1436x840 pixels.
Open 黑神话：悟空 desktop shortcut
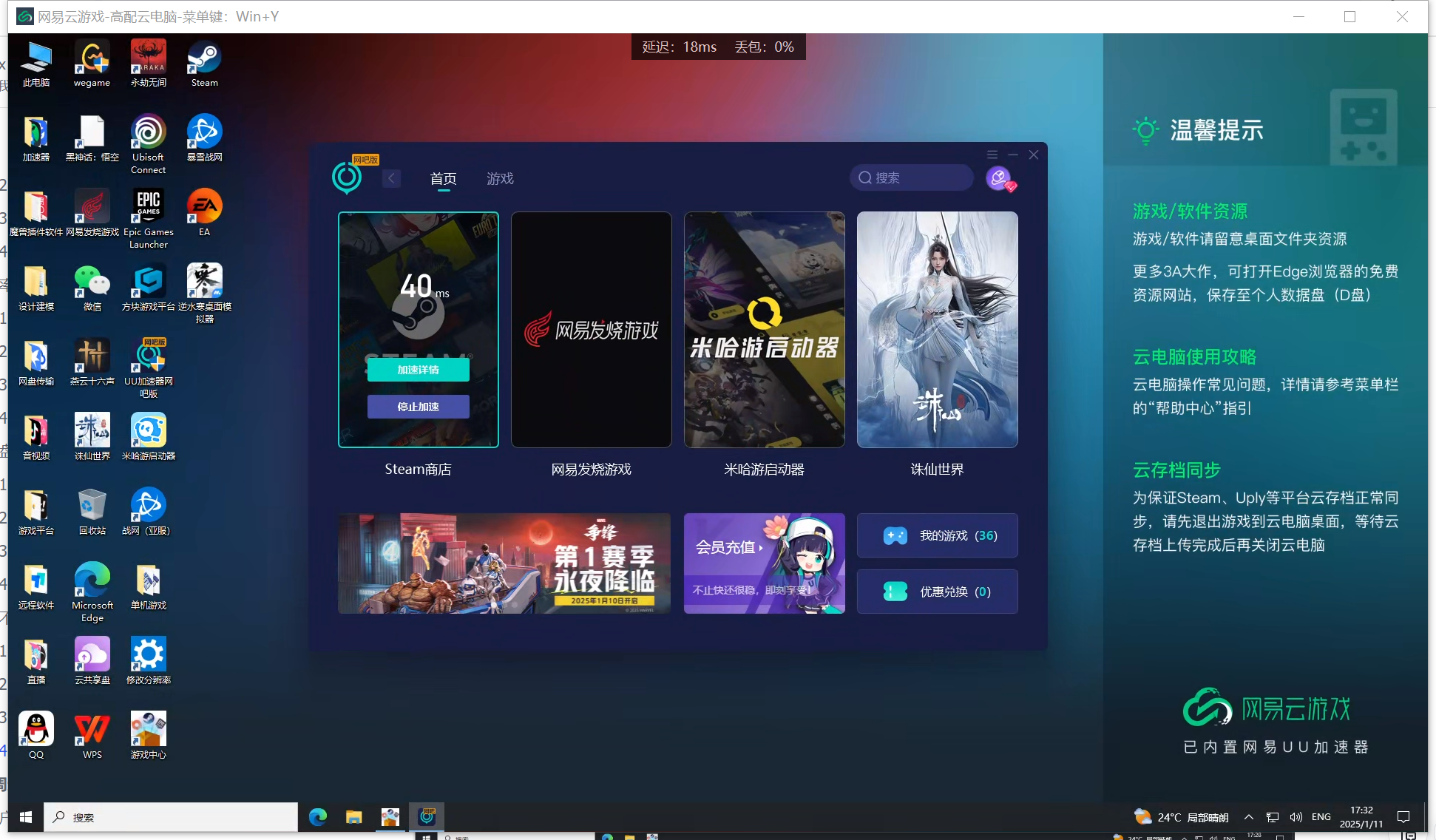tap(92, 138)
